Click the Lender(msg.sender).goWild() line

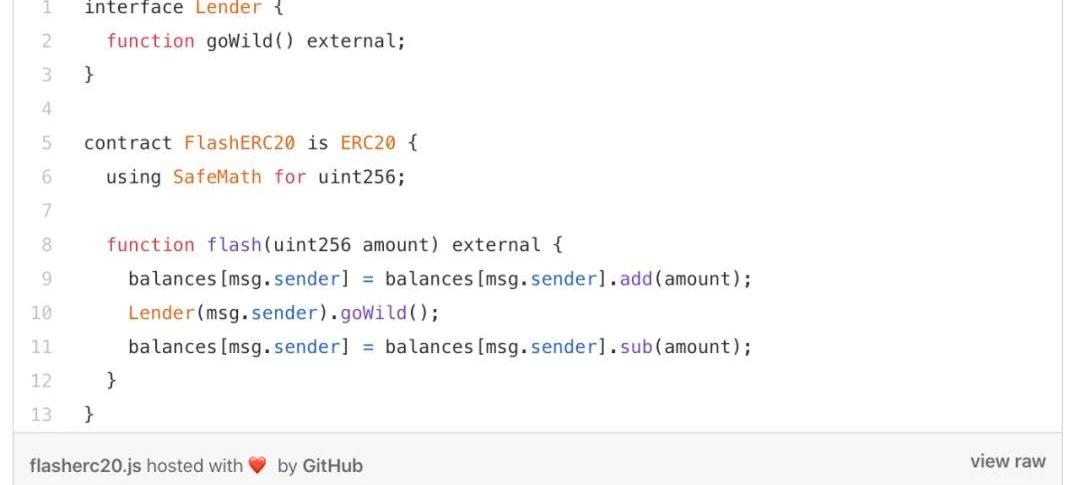coord(284,313)
